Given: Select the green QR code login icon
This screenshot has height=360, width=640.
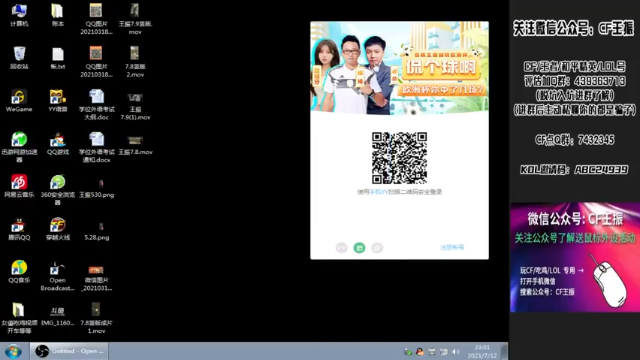Looking at the screenshot, I should tap(359, 248).
